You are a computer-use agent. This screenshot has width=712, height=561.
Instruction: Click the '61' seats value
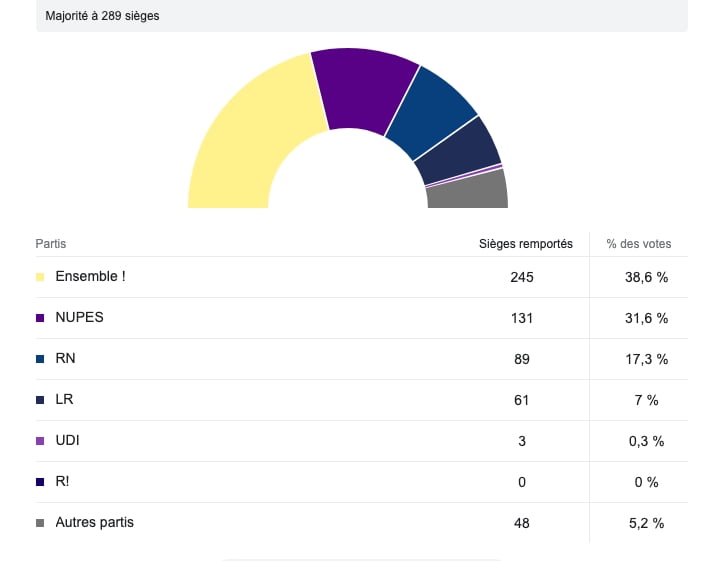pyautogui.click(x=522, y=400)
